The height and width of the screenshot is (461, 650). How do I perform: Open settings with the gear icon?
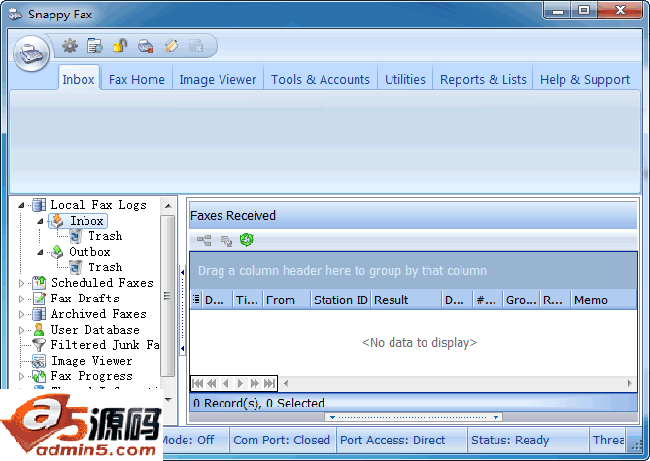point(70,46)
